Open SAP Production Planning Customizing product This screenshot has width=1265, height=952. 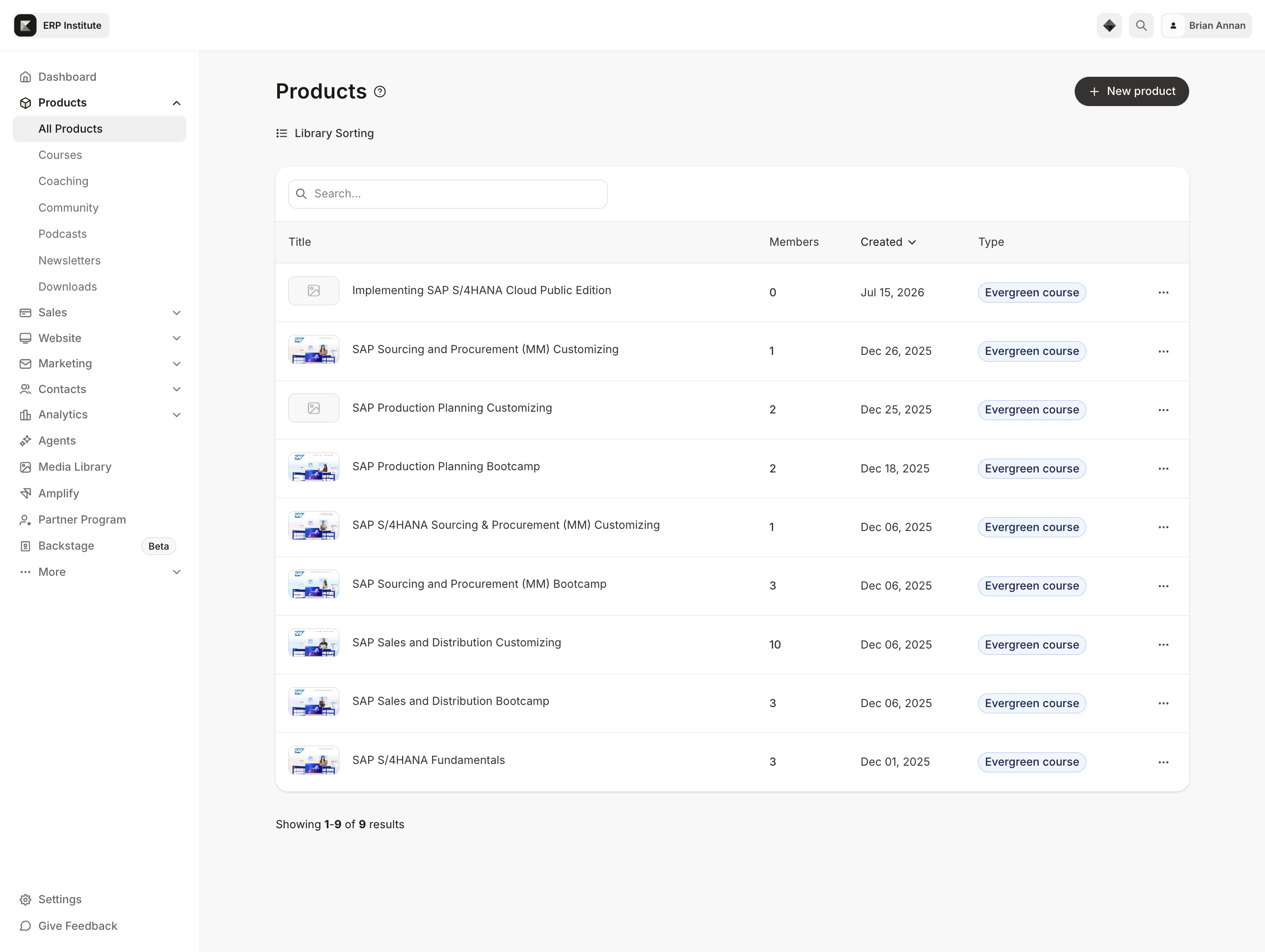tap(452, 408)
